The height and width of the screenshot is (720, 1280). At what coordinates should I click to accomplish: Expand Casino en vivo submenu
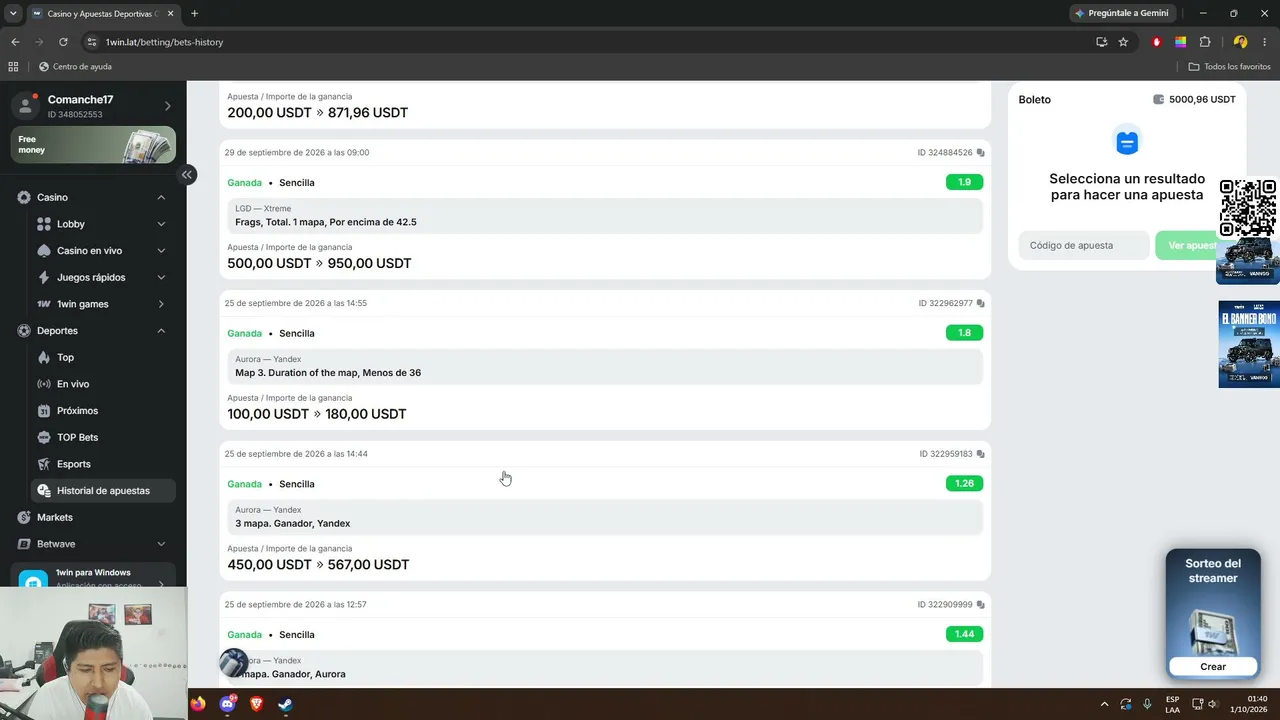tap(161, 251)
